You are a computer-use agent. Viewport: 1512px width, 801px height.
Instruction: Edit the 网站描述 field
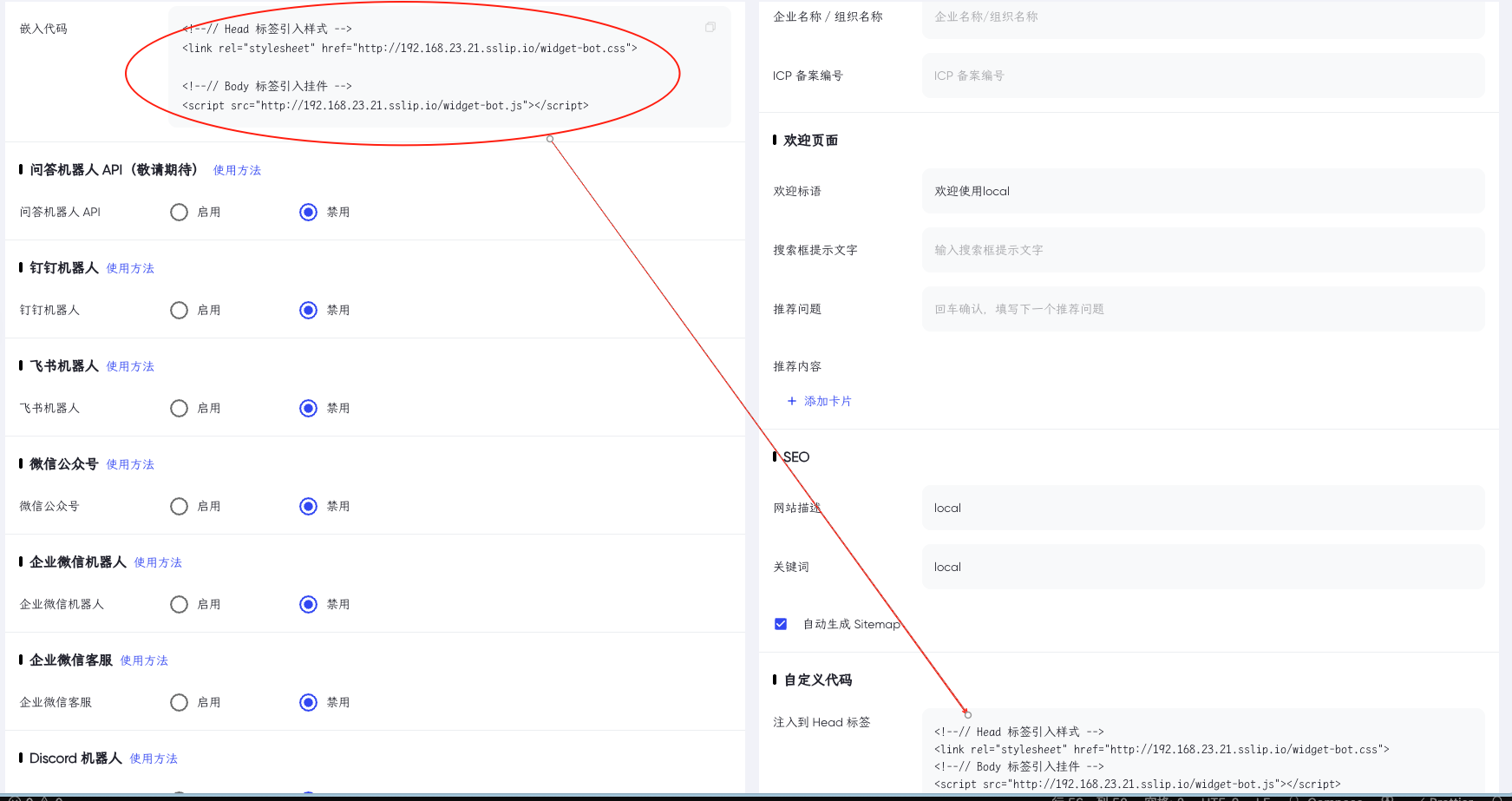coord(1203,508)
